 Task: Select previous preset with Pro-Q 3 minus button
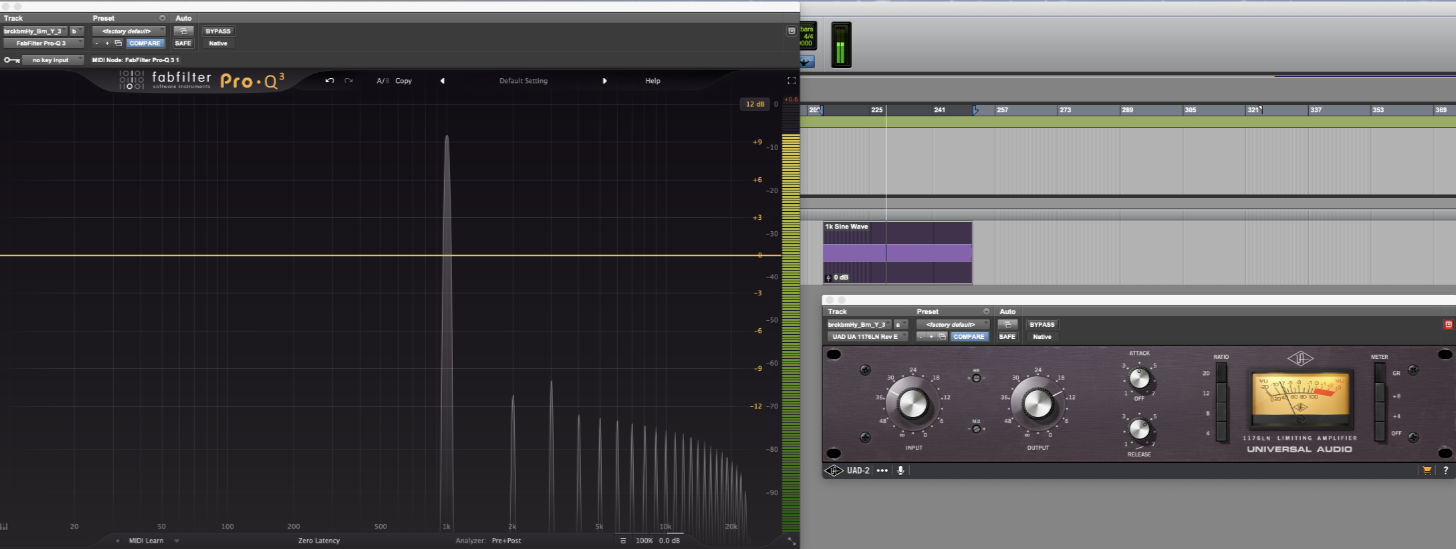[97, 43]
